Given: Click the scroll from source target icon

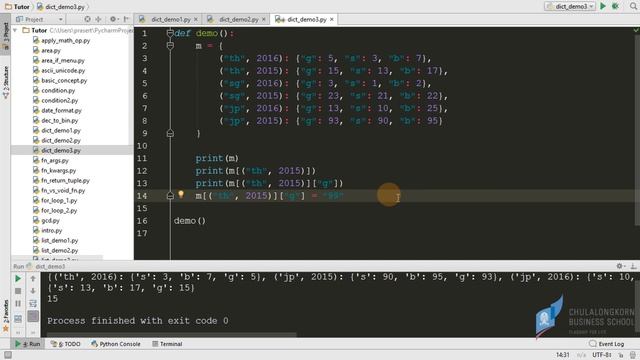Looking at the screenshot, I should pos(87,19).
